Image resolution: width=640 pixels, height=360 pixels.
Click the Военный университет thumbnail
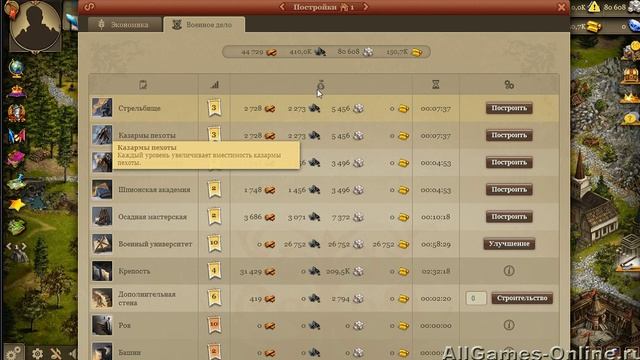[x=102, y=244]
